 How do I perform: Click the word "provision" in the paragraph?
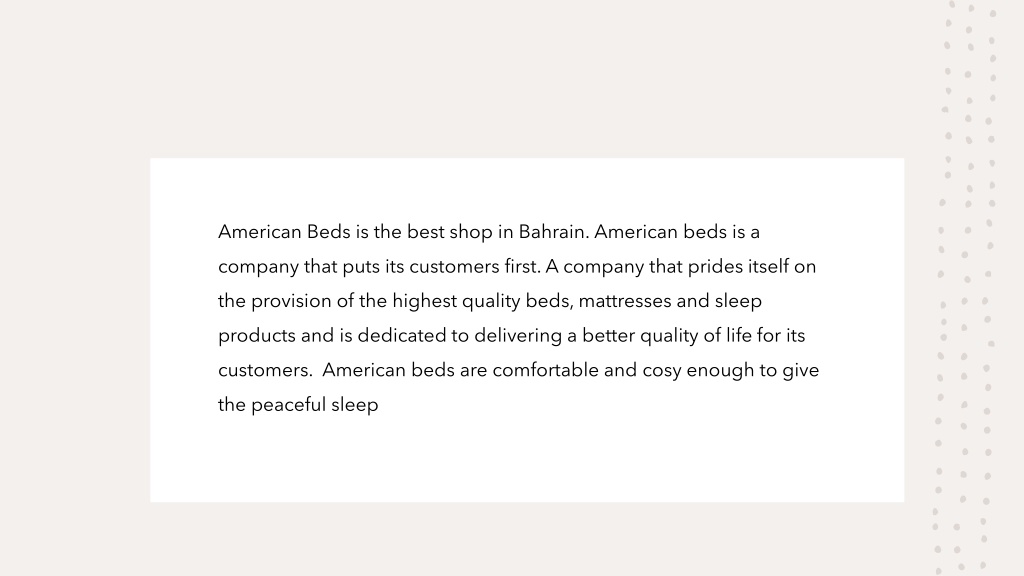[x=291, y=302]
